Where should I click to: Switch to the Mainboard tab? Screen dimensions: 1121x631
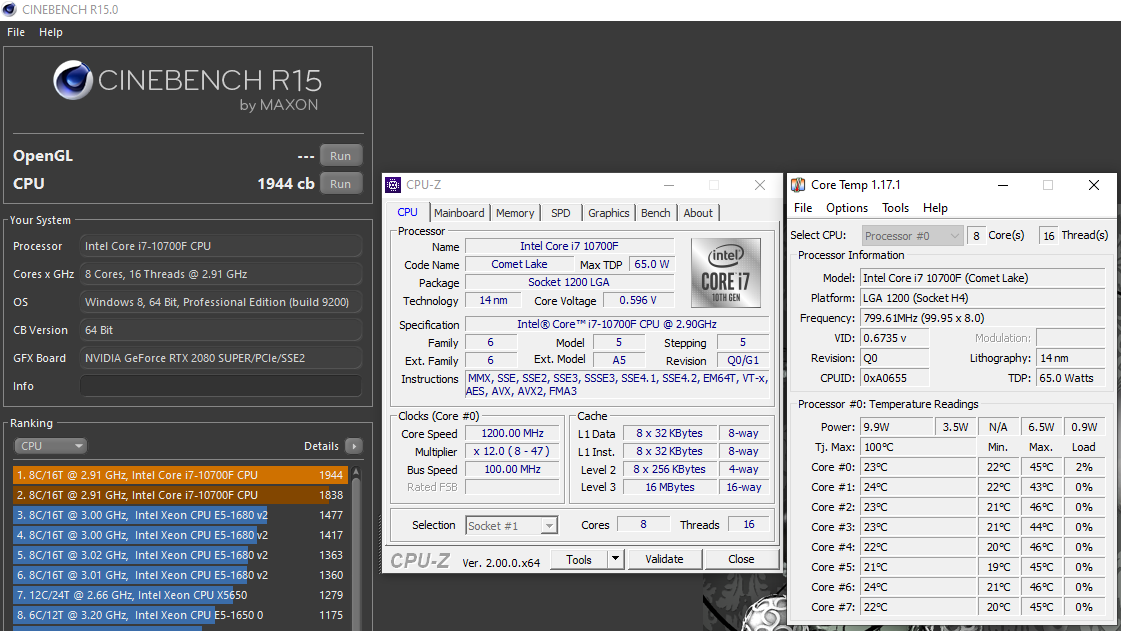459,213
